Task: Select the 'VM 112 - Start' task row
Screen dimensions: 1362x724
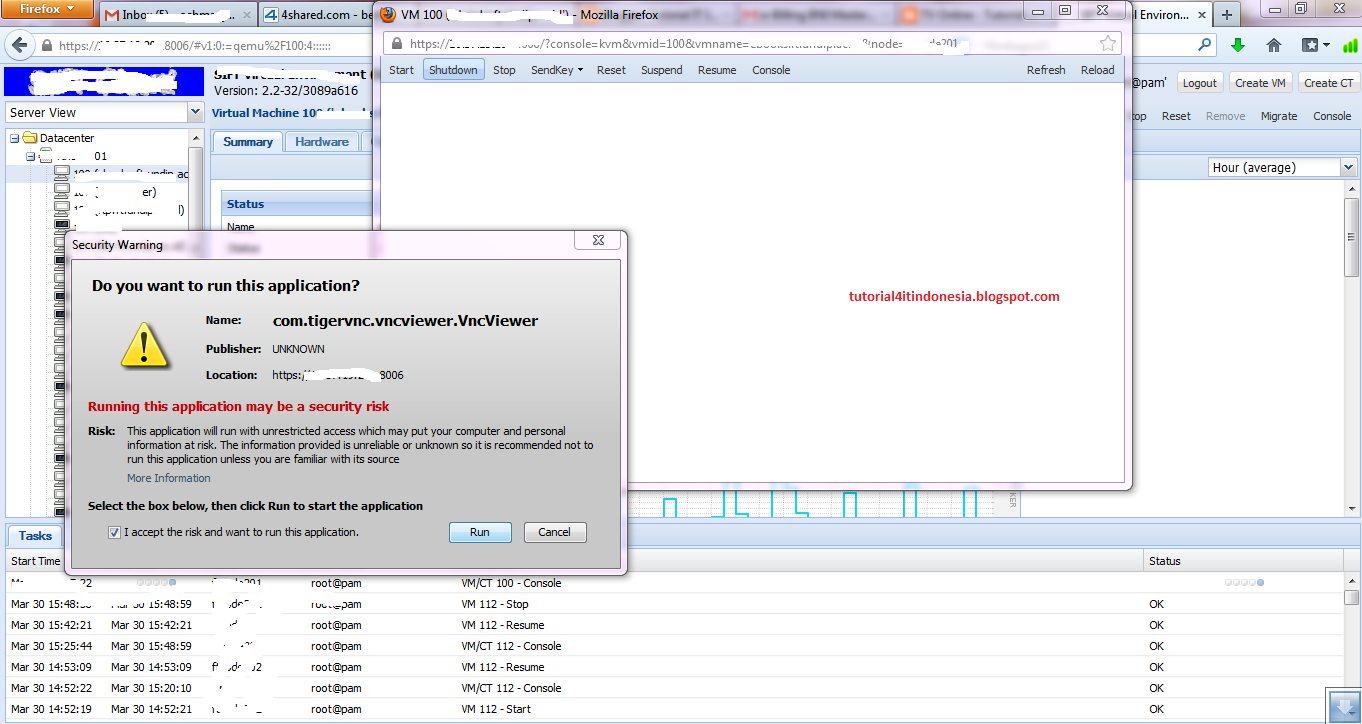Action: pos(675,709)
